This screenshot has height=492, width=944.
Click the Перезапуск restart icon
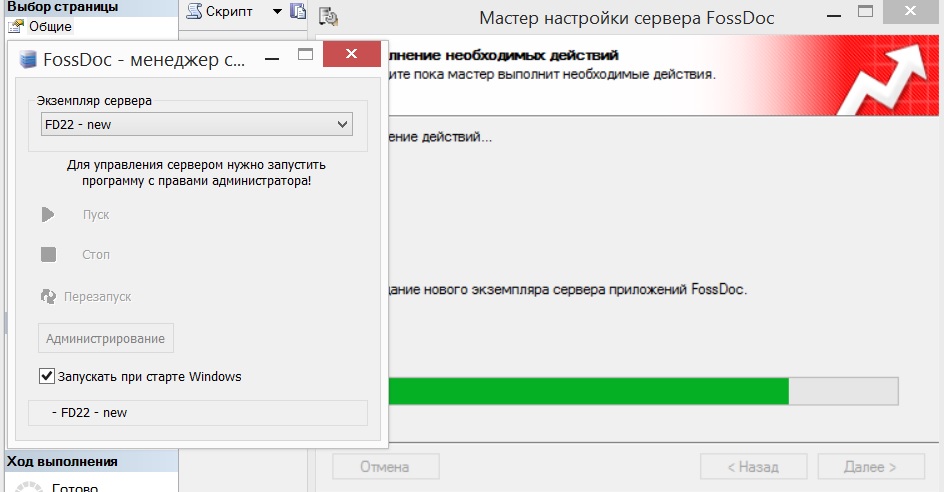(48, 296)
